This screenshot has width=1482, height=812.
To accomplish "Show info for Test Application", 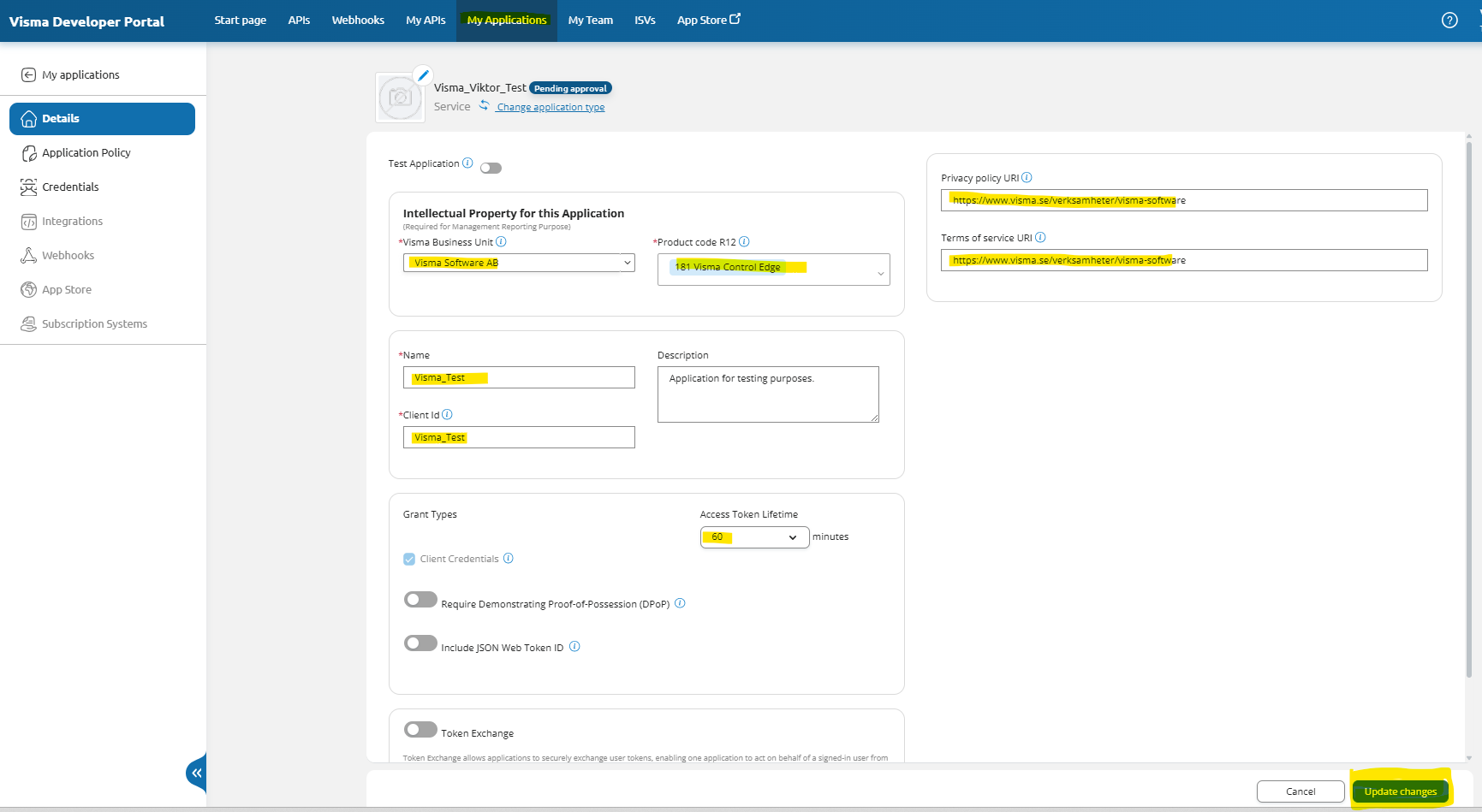I will [x=467, y=163].
